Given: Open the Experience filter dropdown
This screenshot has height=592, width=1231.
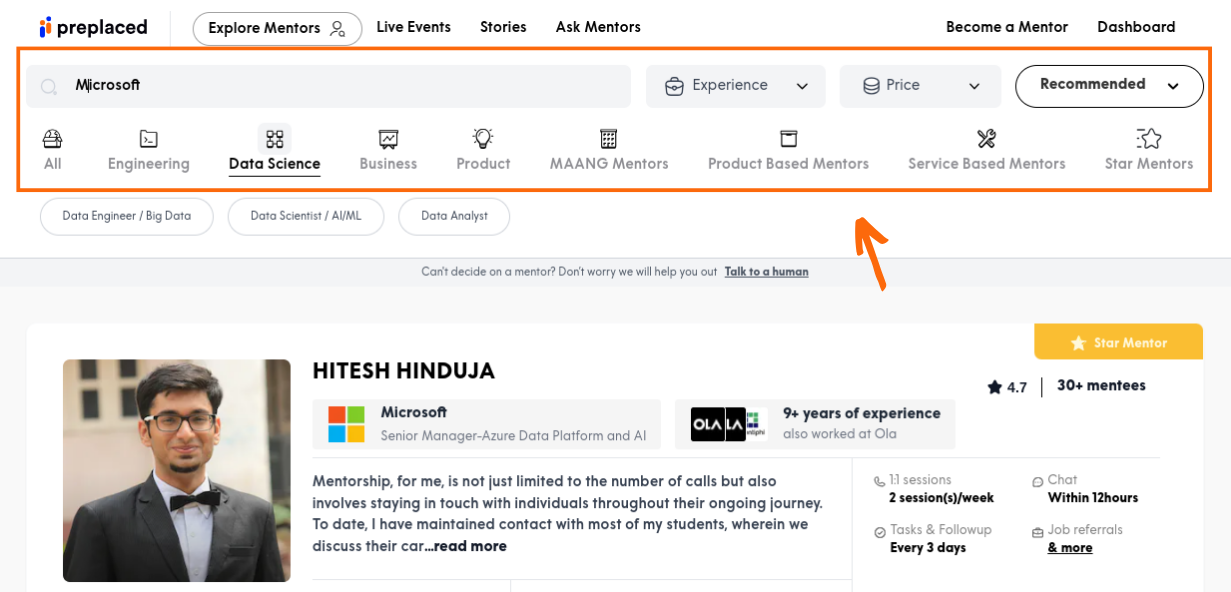Looking at the screenshot, I should 736,86.
